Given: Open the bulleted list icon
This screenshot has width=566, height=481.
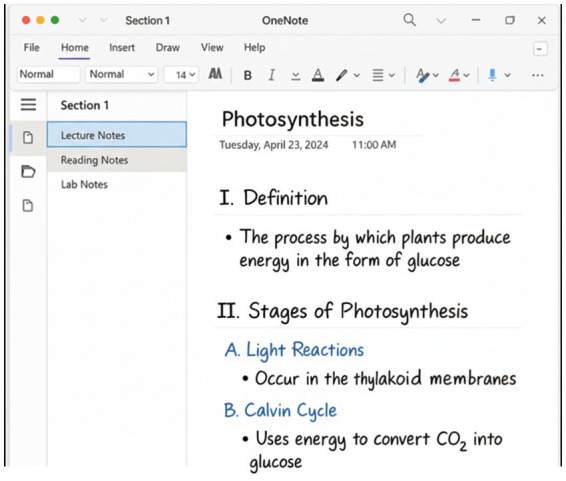Looking at the screenshot, I should point(378,75).
